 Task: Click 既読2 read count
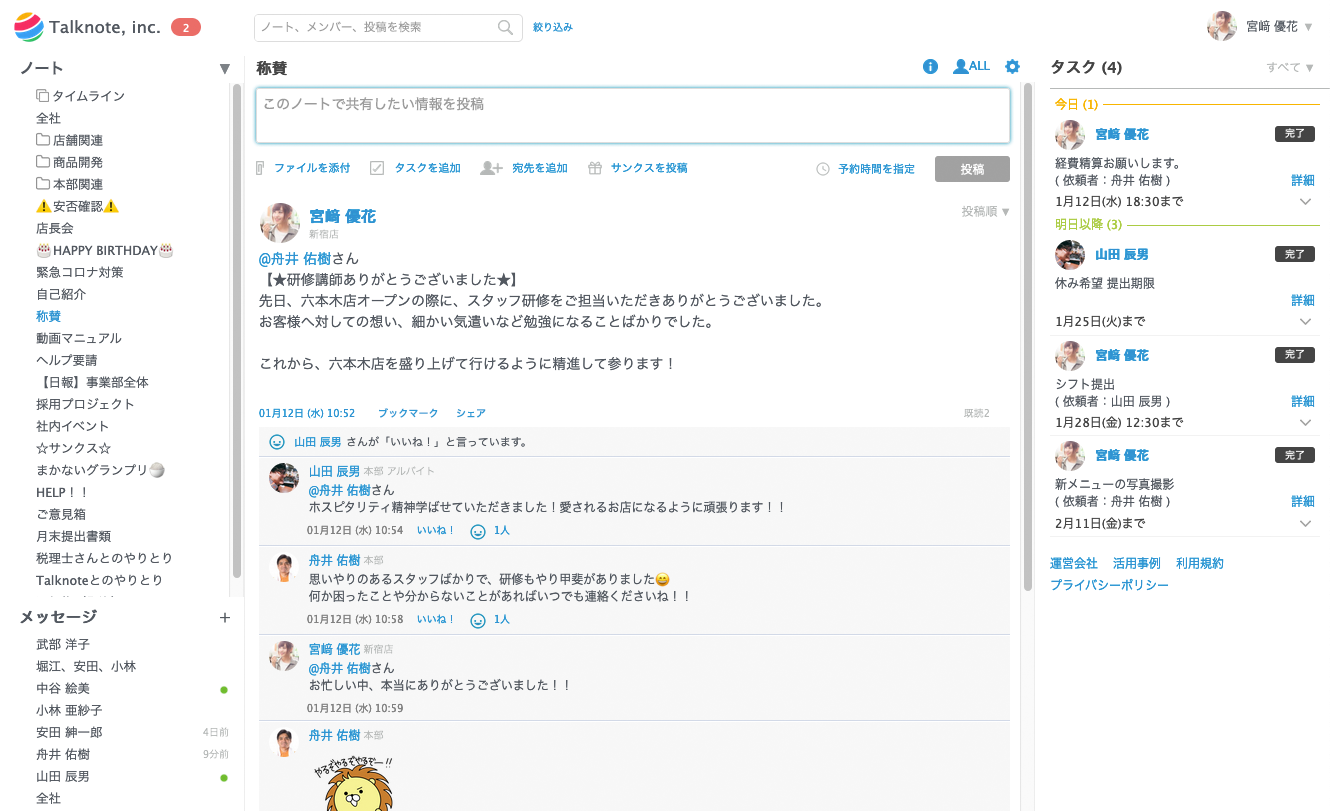pos(976,413)
